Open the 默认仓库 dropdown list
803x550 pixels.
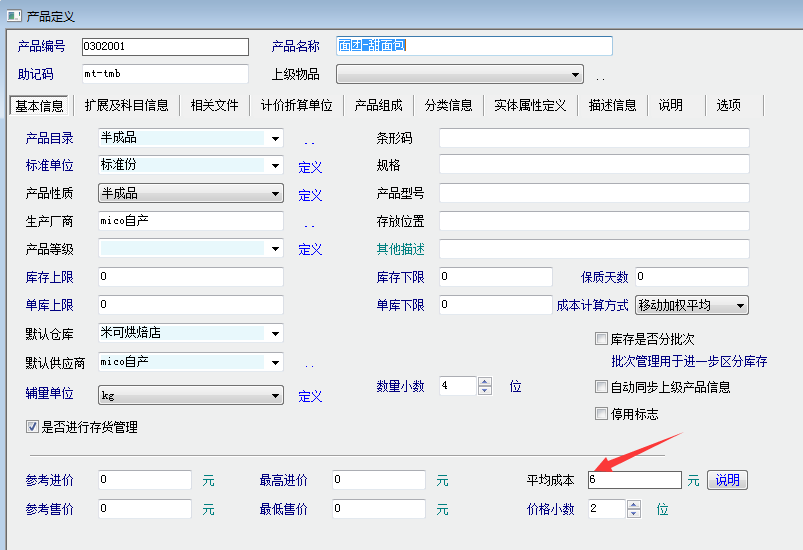275,333
